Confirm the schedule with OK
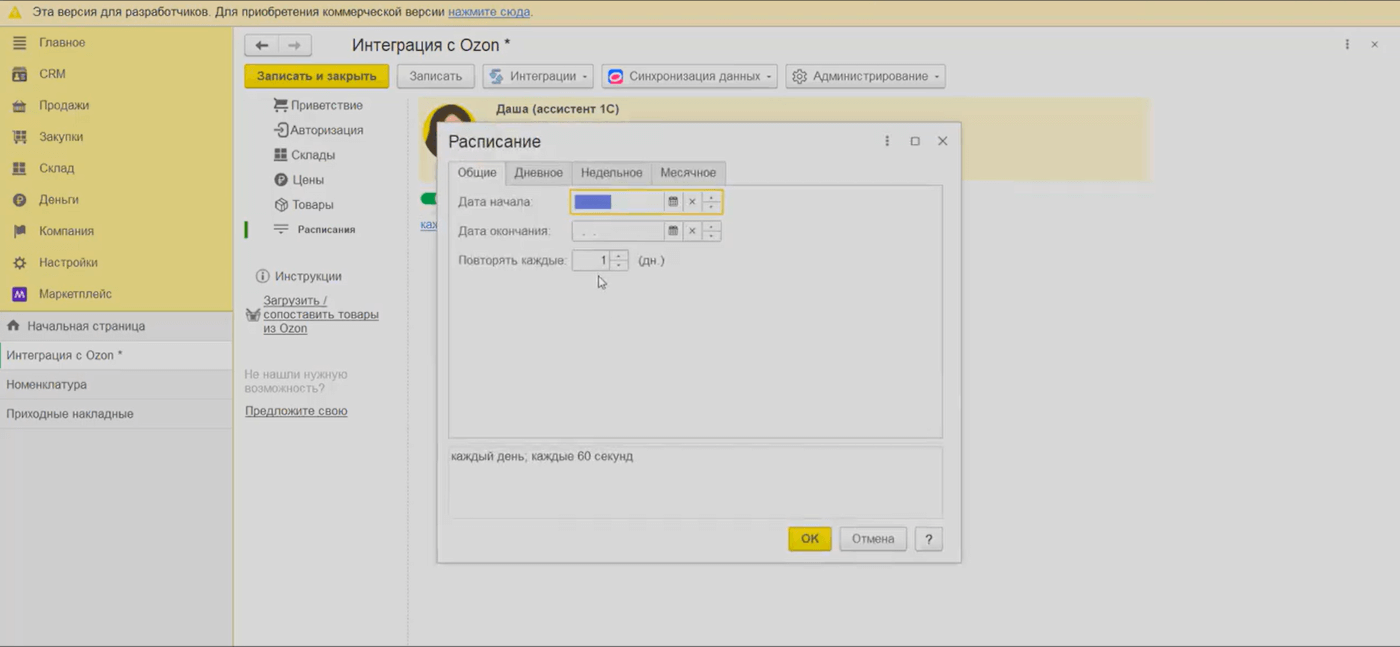Screen dimensions: 1400x647 point(810,539)
